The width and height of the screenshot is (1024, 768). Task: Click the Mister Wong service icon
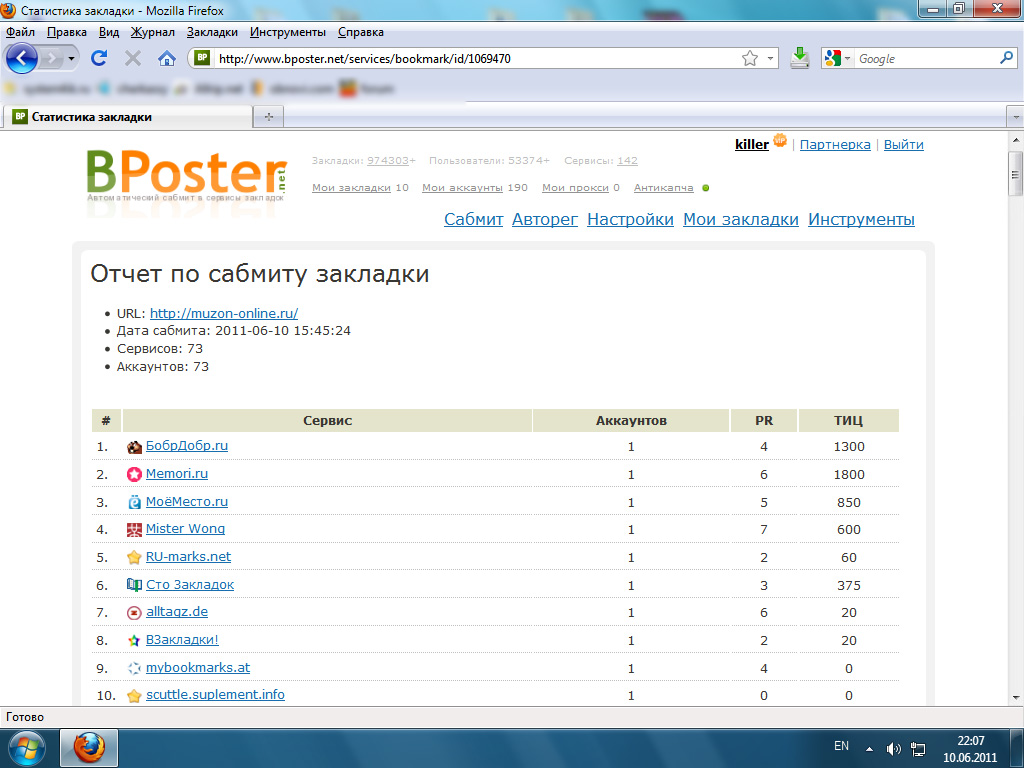click(x=134, y=530)
